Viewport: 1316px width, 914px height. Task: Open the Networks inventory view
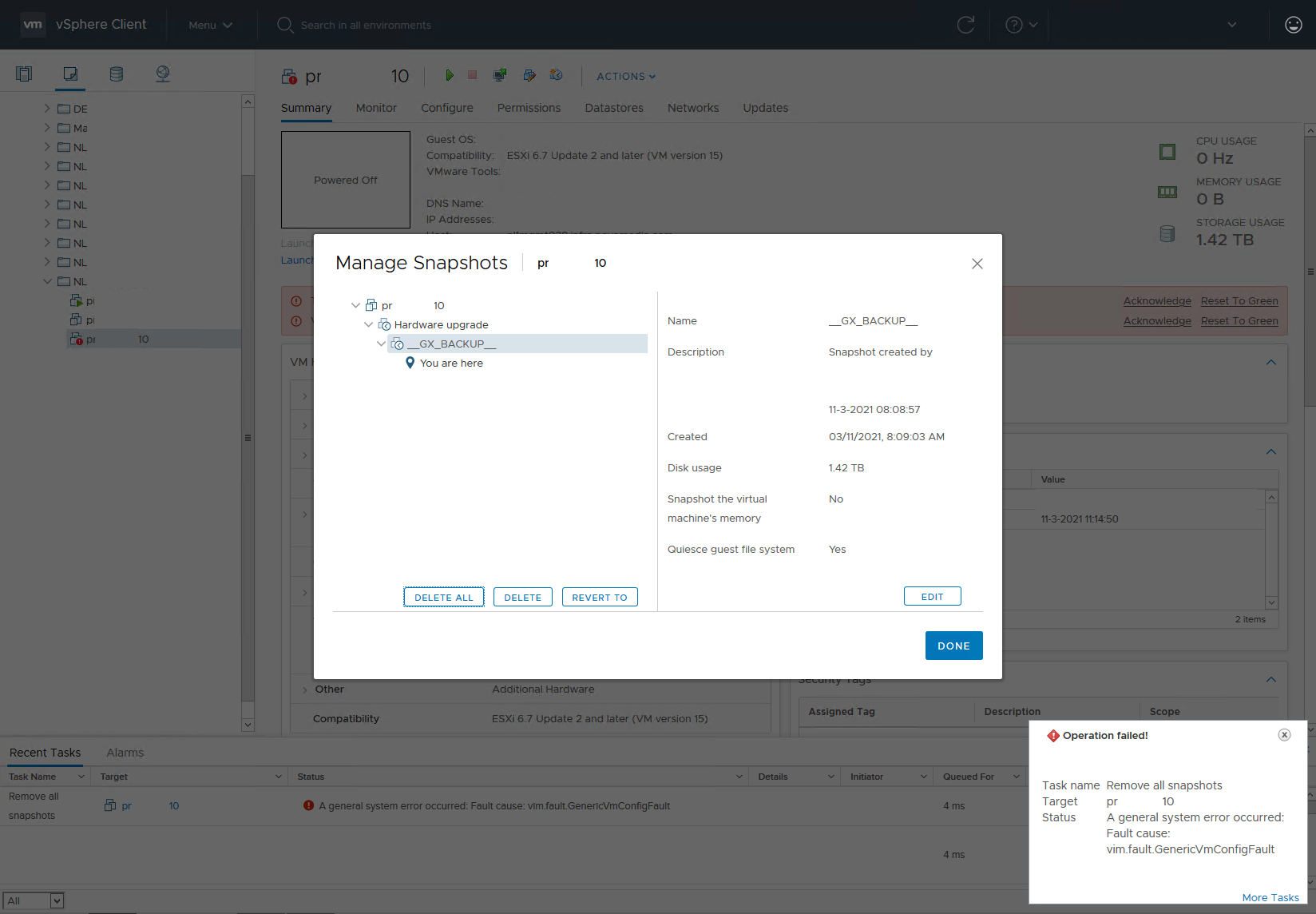point(162,73)
